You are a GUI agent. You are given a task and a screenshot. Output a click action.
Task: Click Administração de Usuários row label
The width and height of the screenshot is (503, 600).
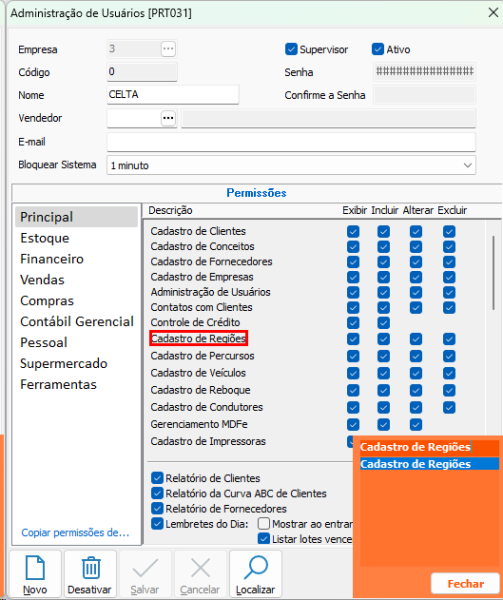210,292
